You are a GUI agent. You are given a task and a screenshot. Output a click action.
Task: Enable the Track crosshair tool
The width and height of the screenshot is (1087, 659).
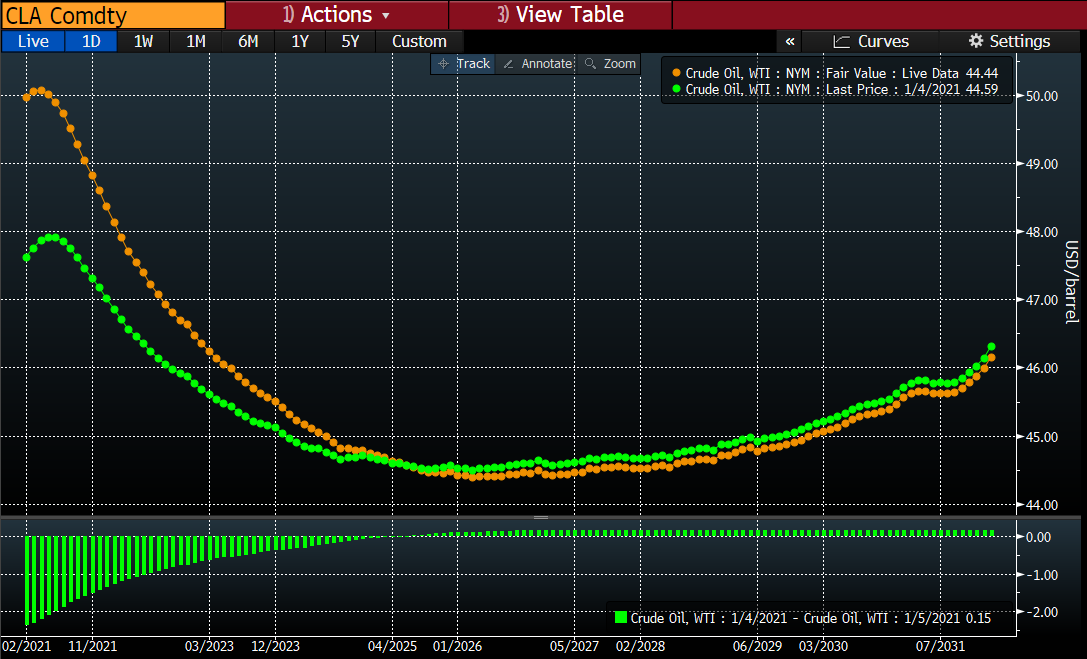click(x=463, y=64)
